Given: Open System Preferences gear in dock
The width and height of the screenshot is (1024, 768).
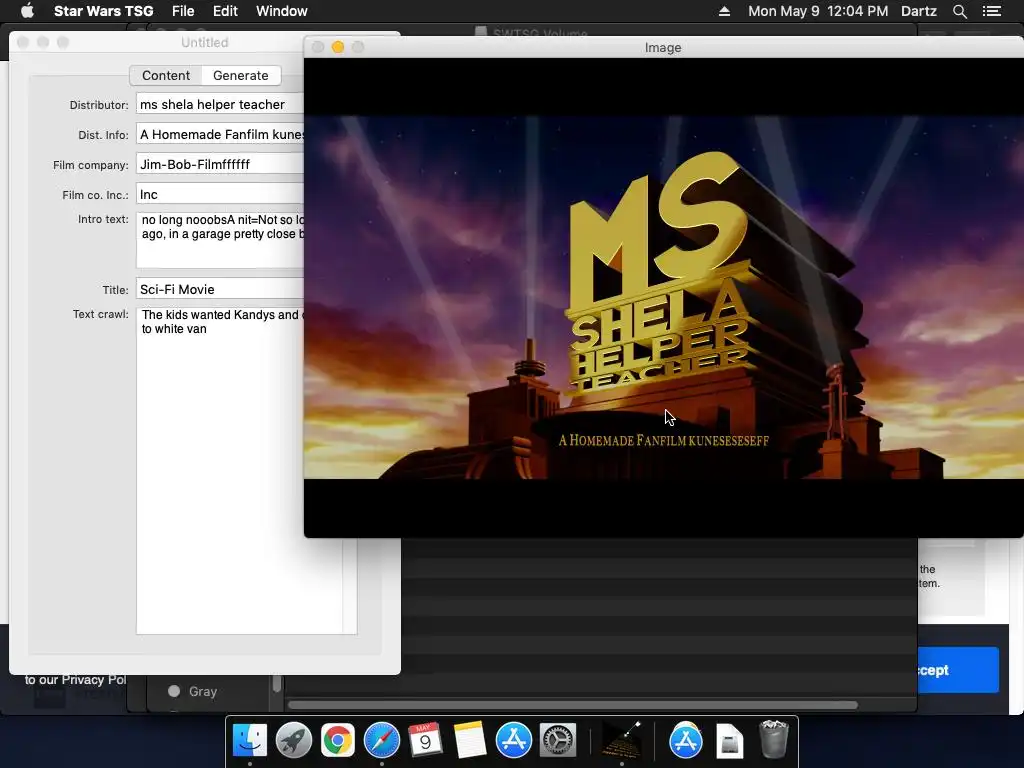Looking at the screenshot, I should coord(558,741).
